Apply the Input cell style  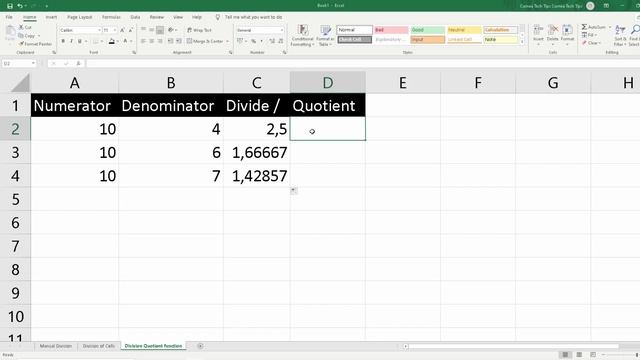click(427, 40)
